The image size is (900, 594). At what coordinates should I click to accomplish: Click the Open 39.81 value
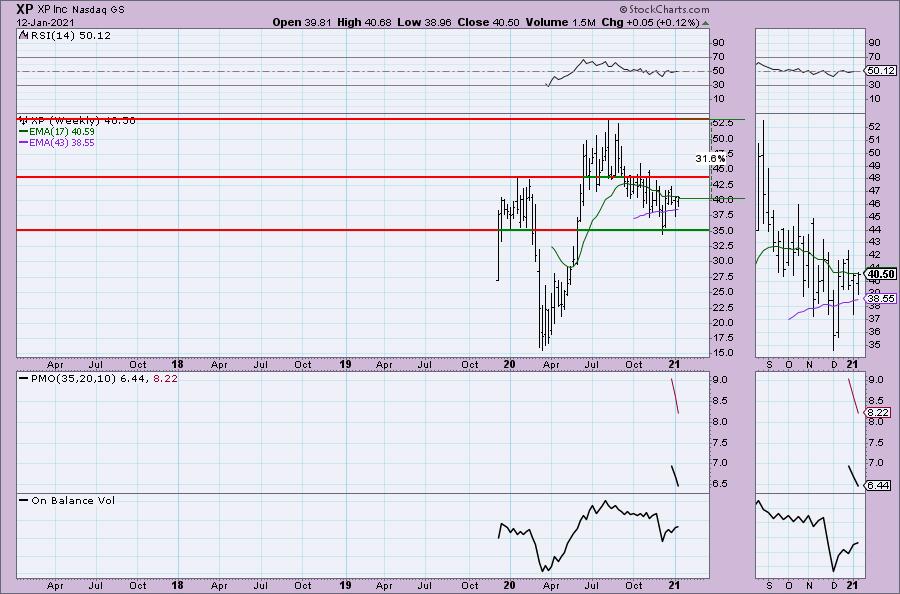pyautogui.click(x=301, y=22)
